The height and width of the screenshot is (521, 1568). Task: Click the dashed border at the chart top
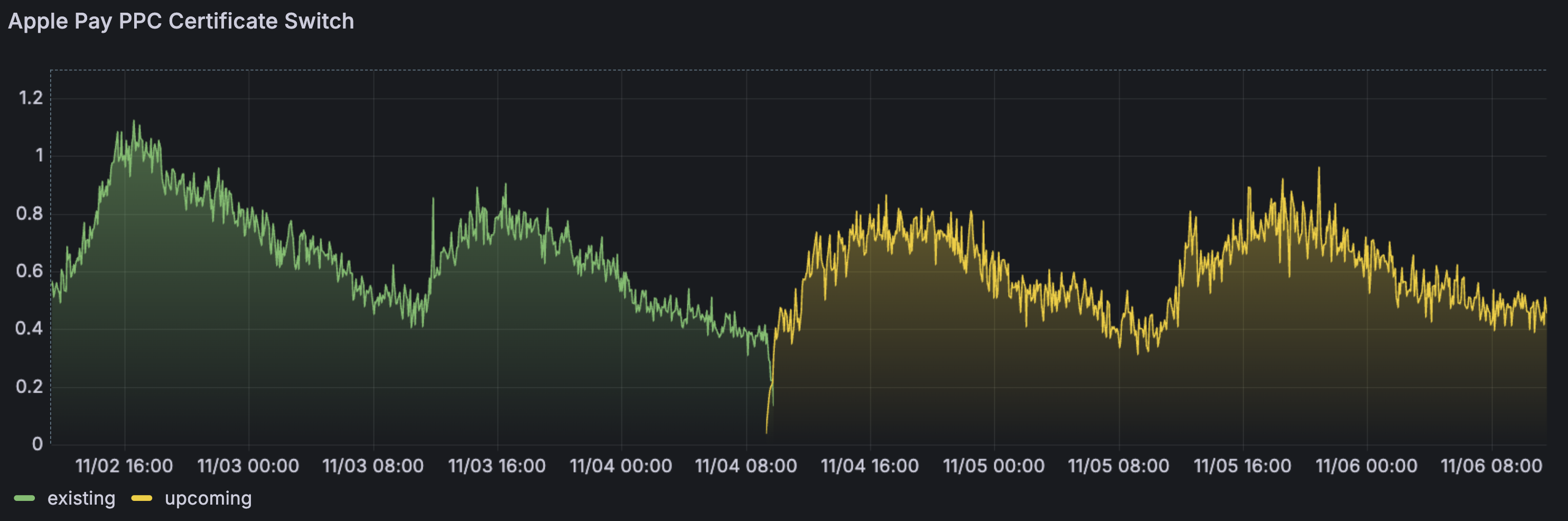pos(791,70)
